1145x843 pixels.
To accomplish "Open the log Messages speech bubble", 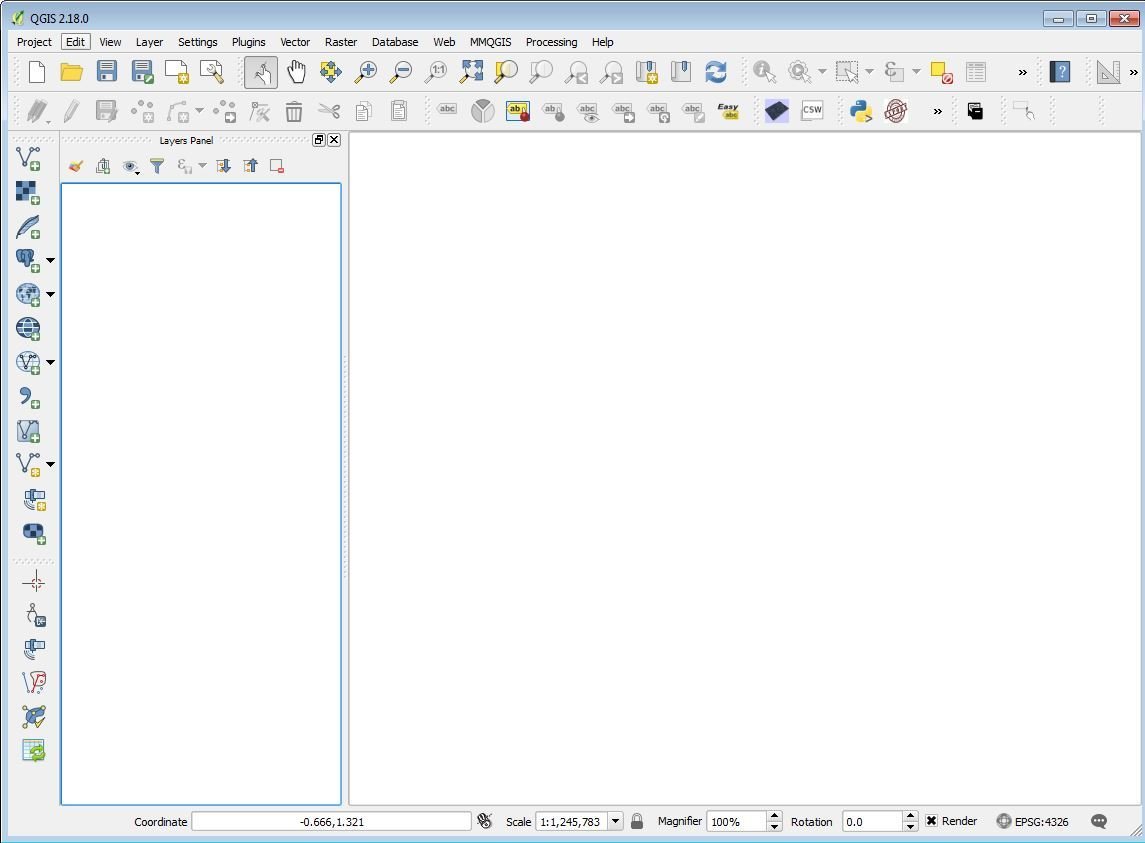I will pos(1099,821).
